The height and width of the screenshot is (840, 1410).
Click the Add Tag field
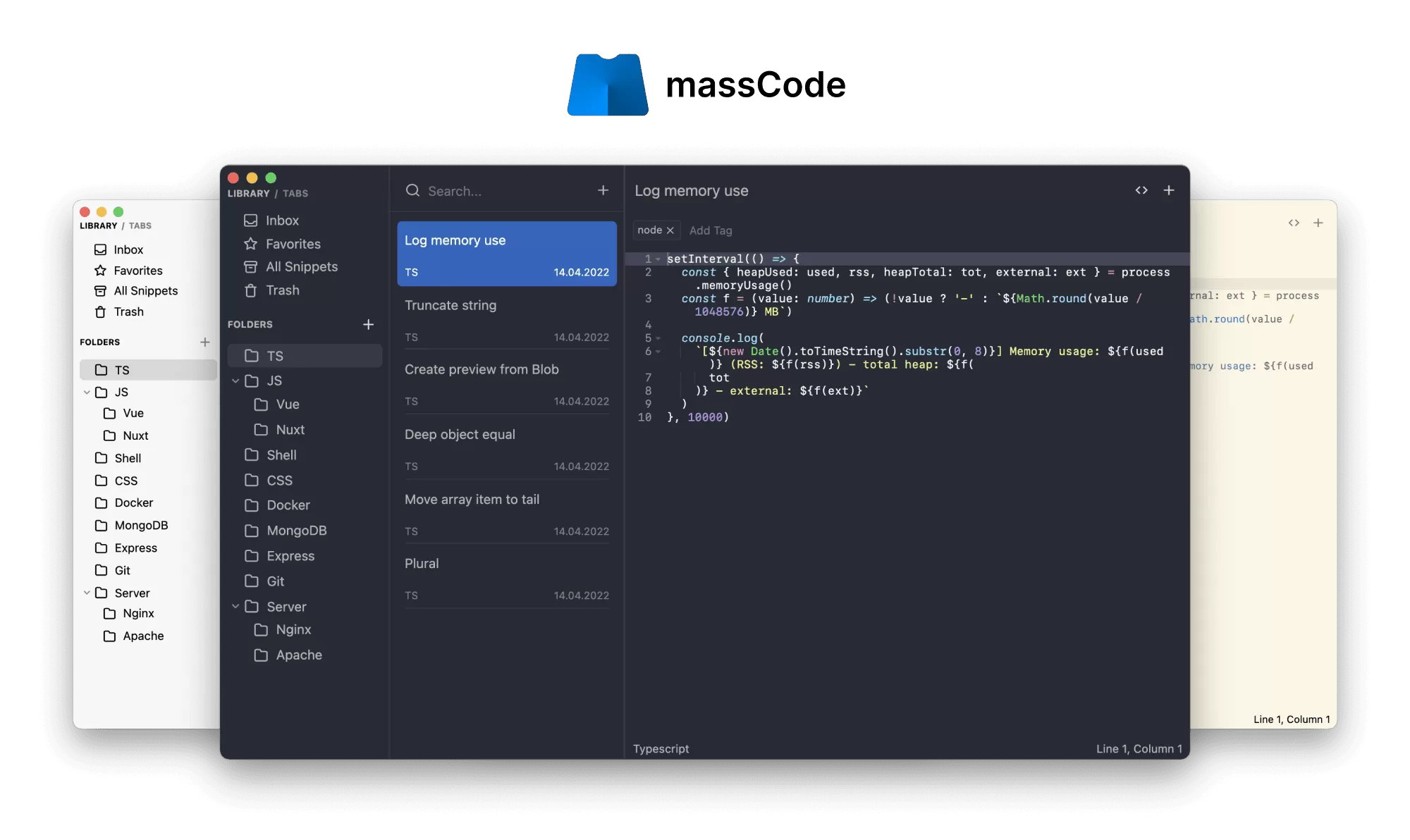pyautogui.click(x=711, y=230)
